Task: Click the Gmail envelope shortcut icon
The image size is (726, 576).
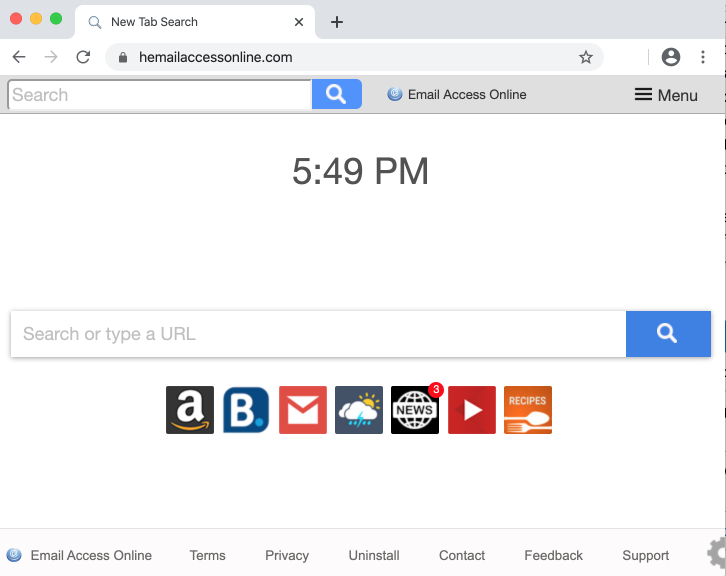Action: (x=303, y=410)
